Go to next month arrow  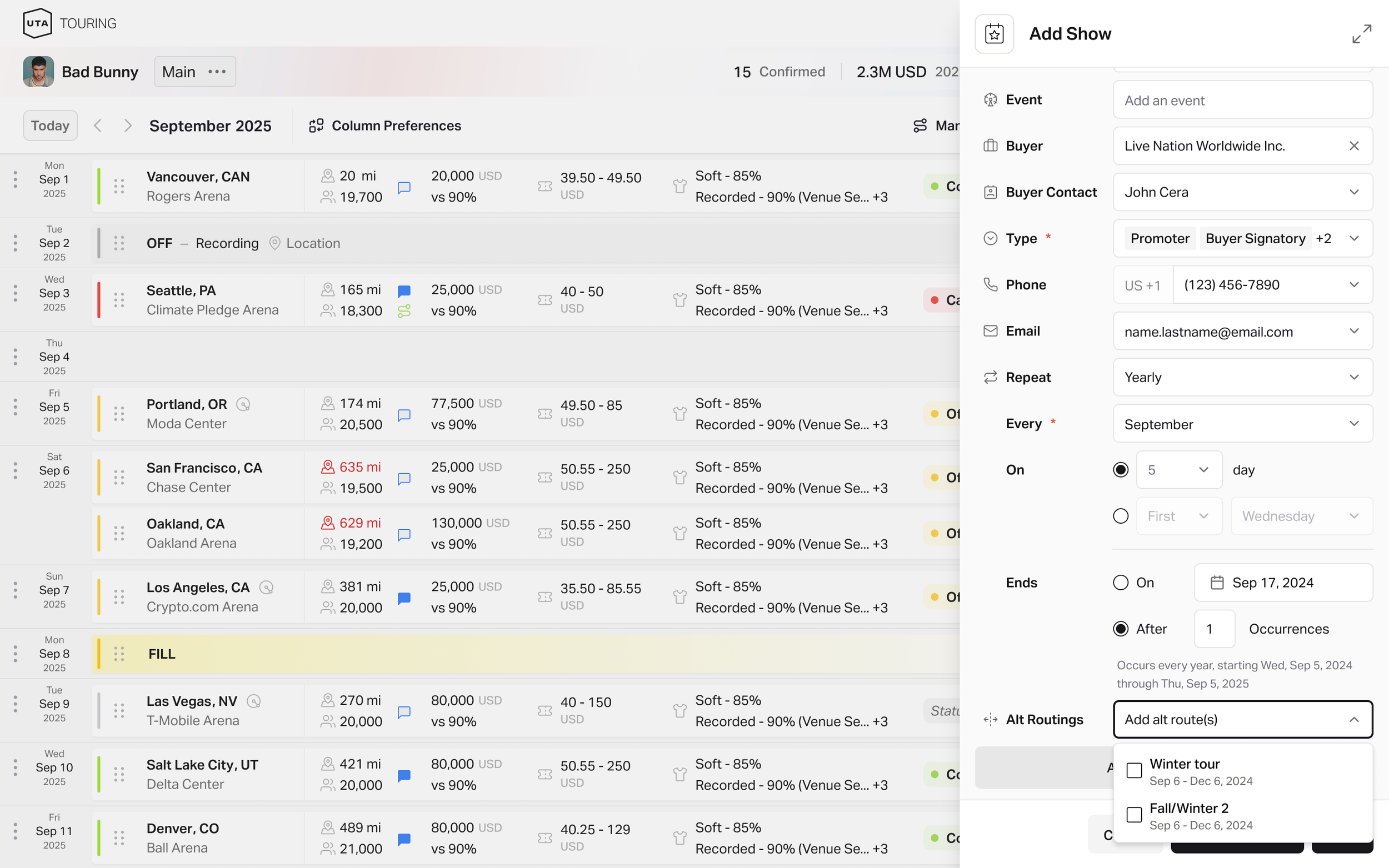[x=127, y=126]
